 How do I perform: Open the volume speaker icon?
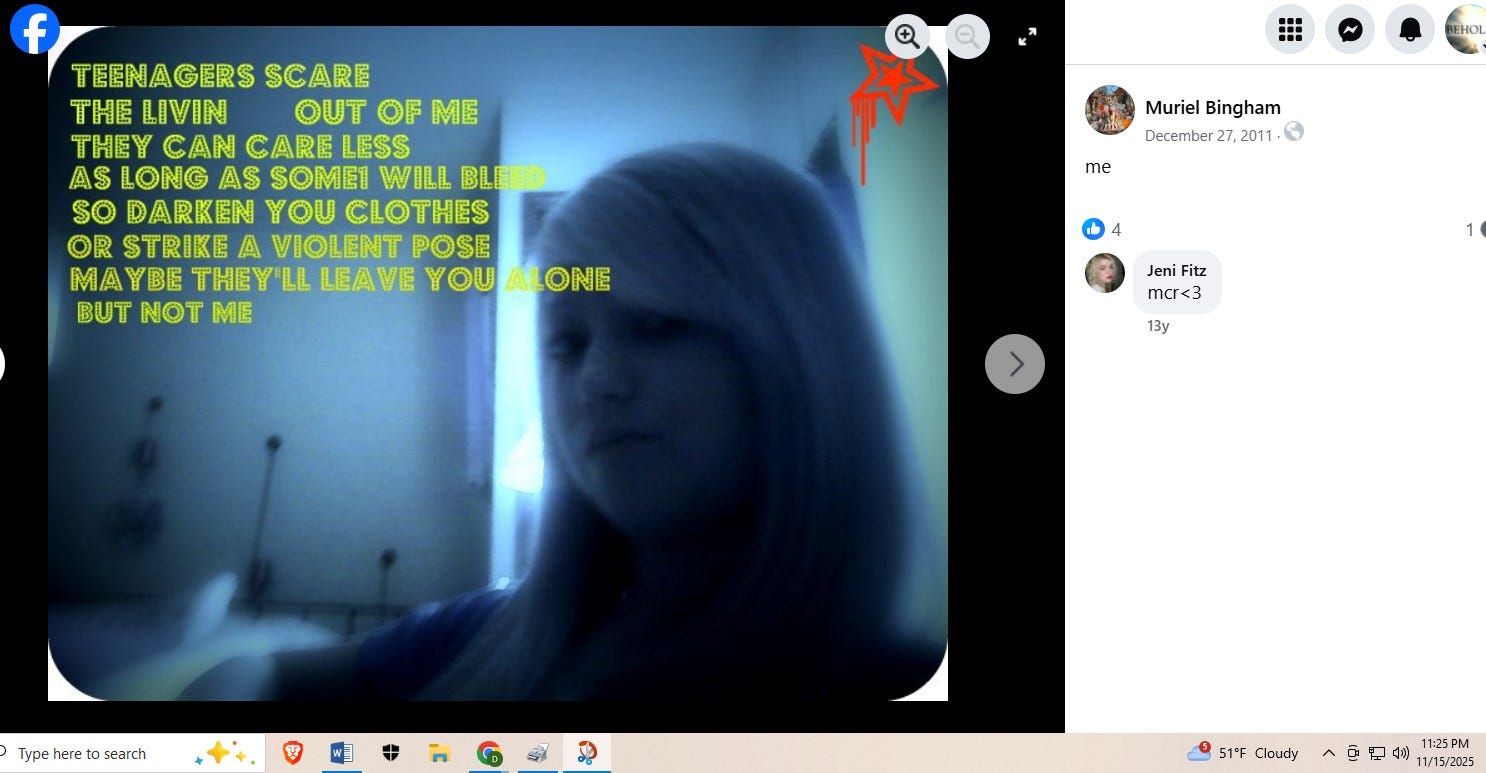[1401, 753]
